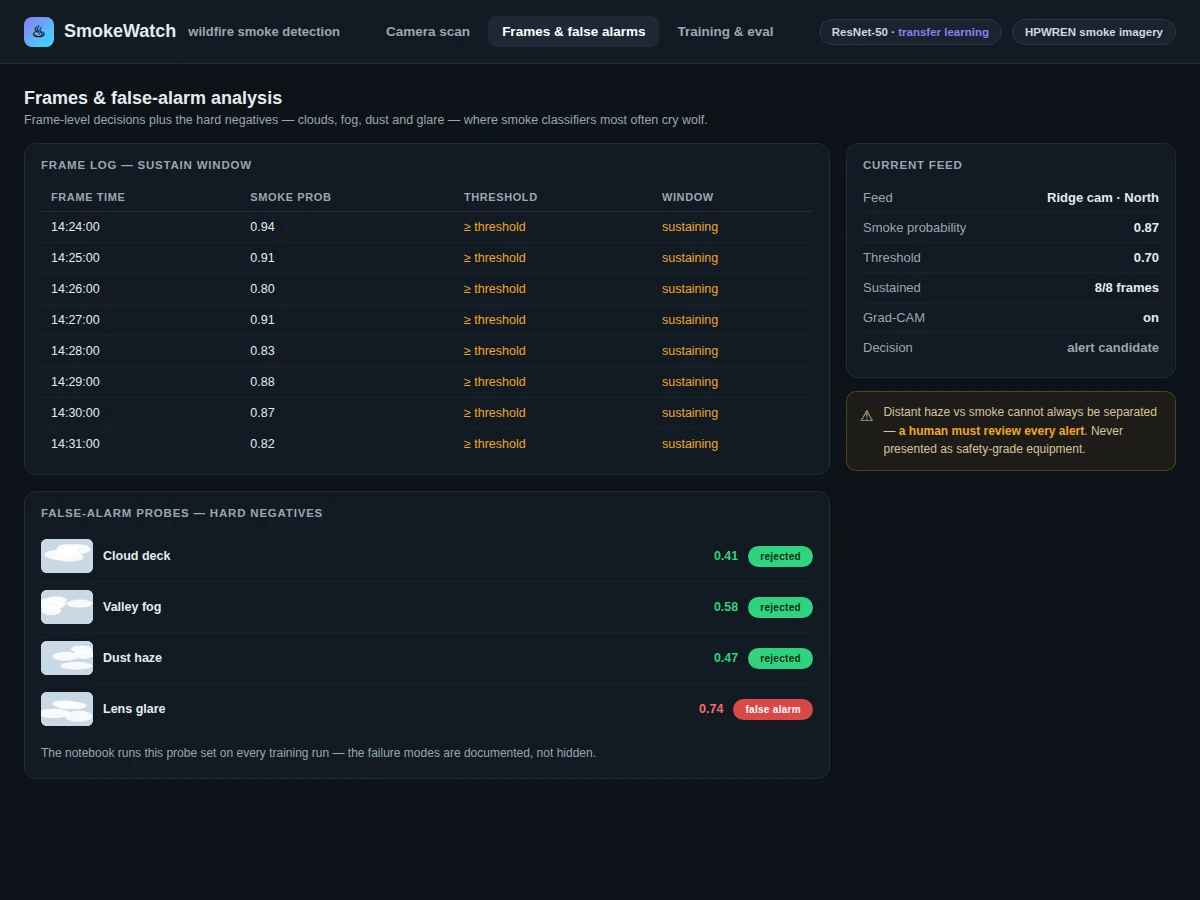Select the 14:24:00 frame log row
1200x900 pixels.
click(x=427, y=227)
